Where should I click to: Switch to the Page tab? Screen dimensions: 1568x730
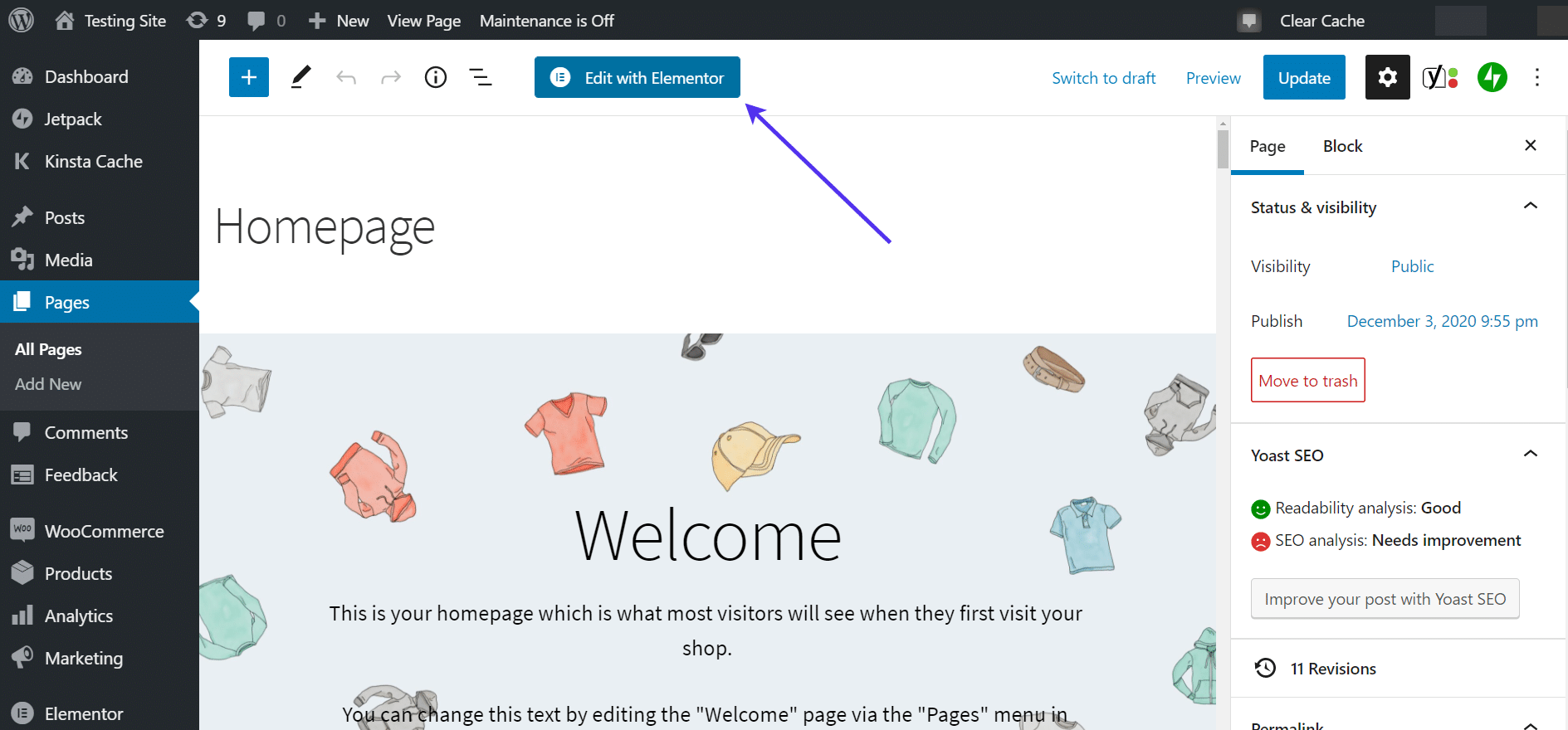point(1268,146)
